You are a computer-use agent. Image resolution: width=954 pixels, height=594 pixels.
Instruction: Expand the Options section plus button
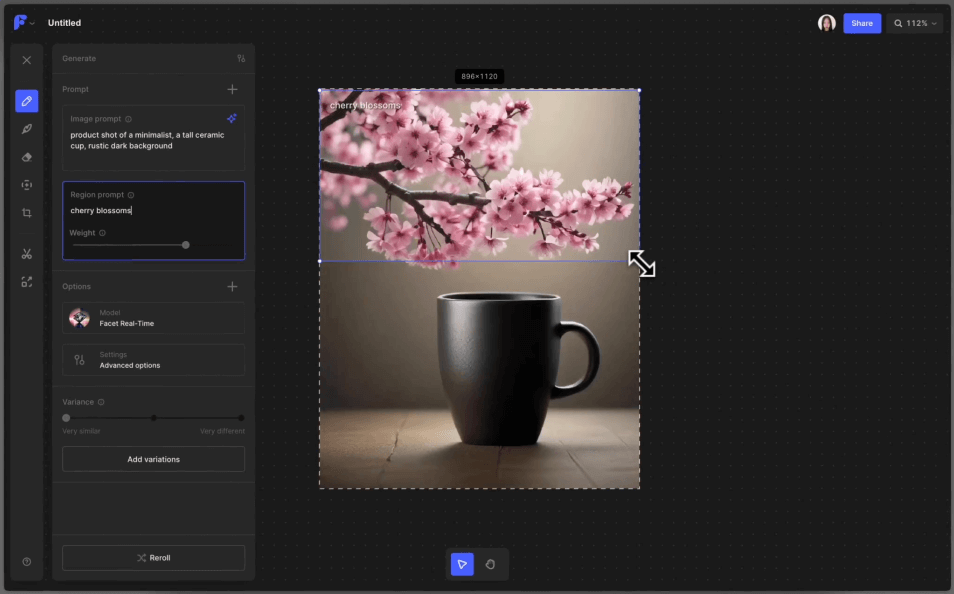click(233, 287)
